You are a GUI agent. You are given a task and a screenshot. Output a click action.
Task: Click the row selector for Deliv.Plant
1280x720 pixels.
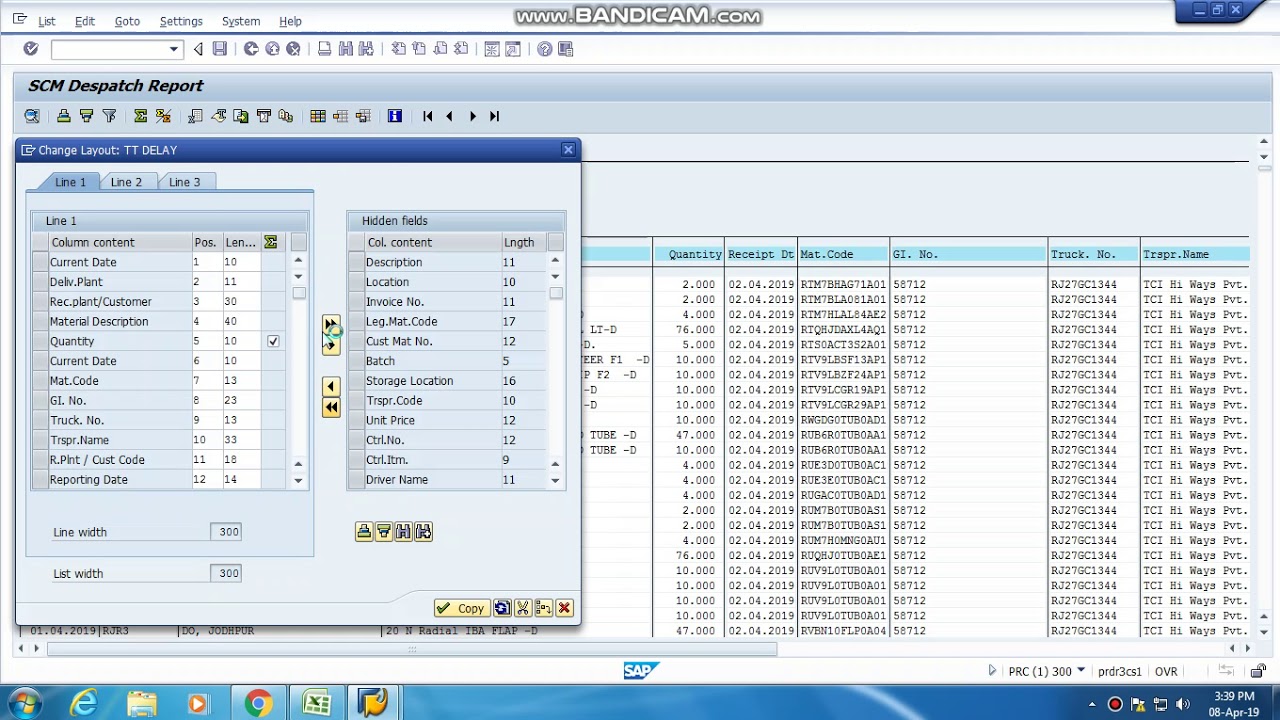coord(40,282)
